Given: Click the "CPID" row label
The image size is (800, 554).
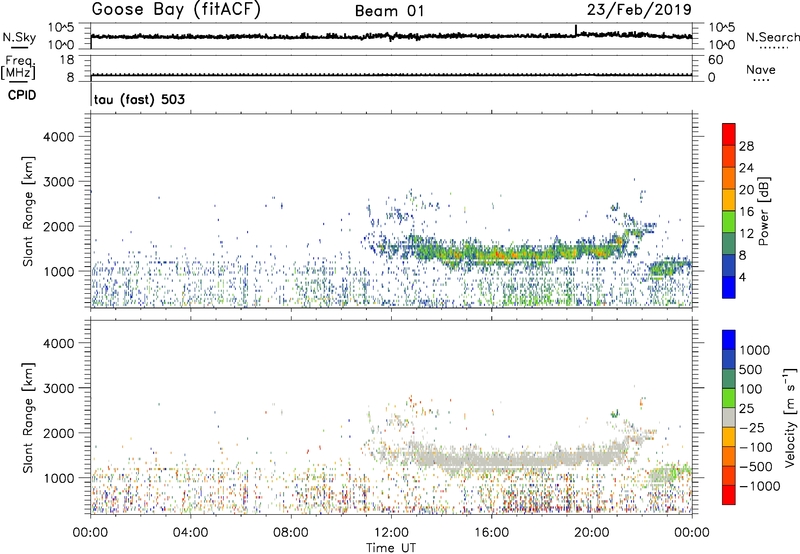Looking at the screenshot, I should pos(22,95).
